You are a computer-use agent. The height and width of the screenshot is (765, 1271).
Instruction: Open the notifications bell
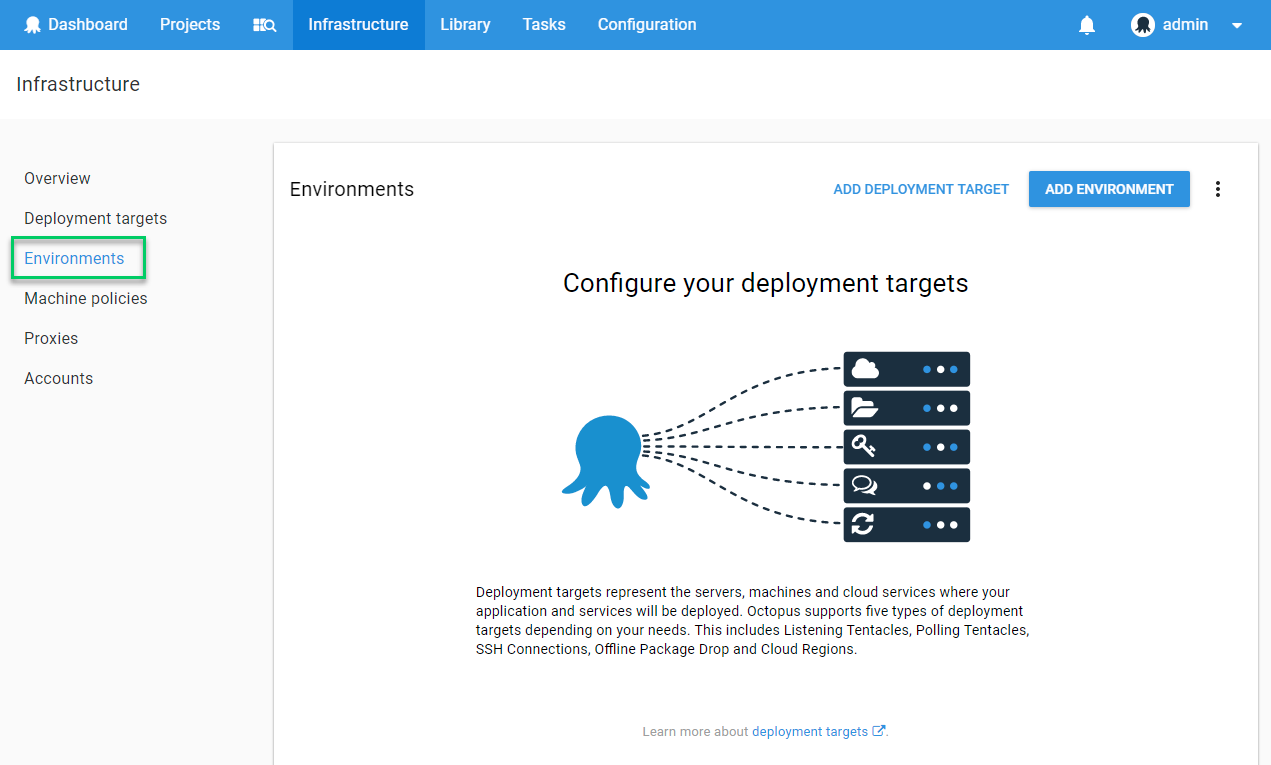coord(1087,25)
